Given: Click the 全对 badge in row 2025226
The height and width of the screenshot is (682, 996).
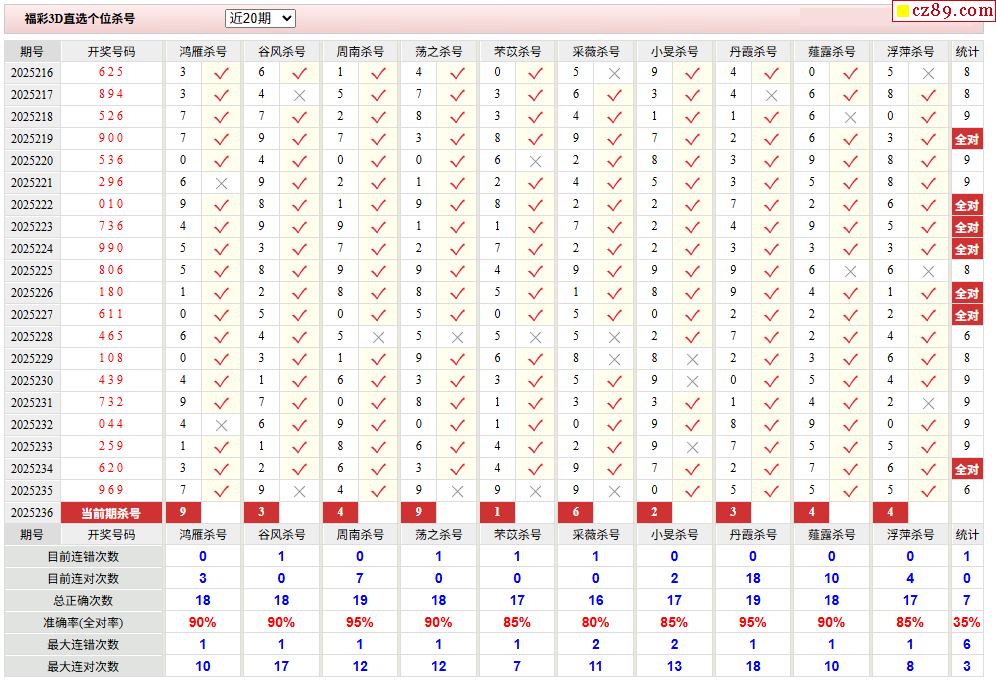Looking at the screenshot, I should point(967,293).
